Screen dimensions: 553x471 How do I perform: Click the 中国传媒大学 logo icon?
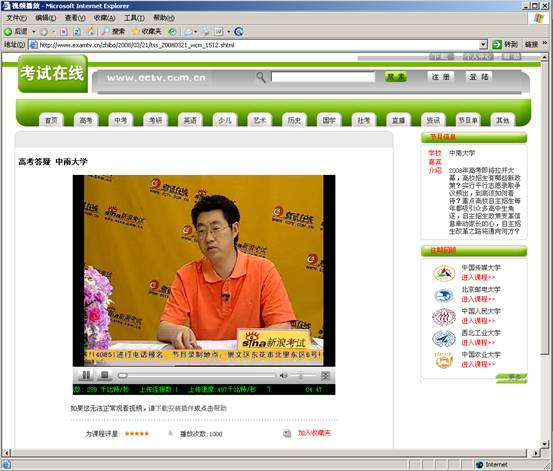[x=444, y=273]
